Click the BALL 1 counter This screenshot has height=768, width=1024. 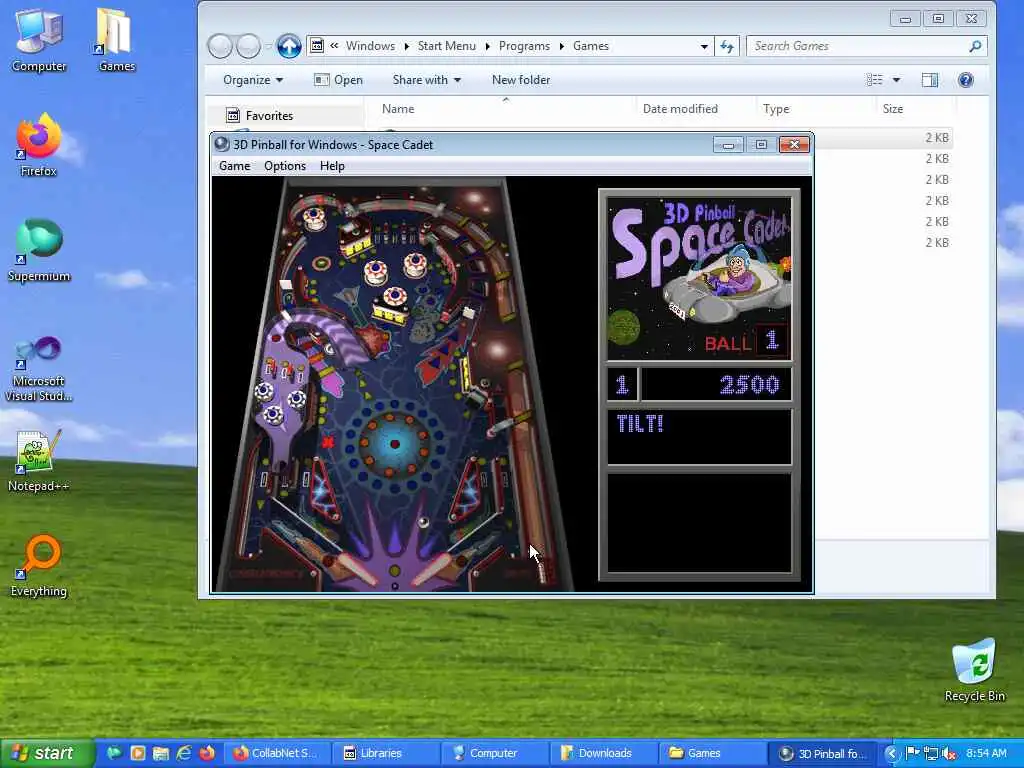pyautogui.click(x=746, y=342)
